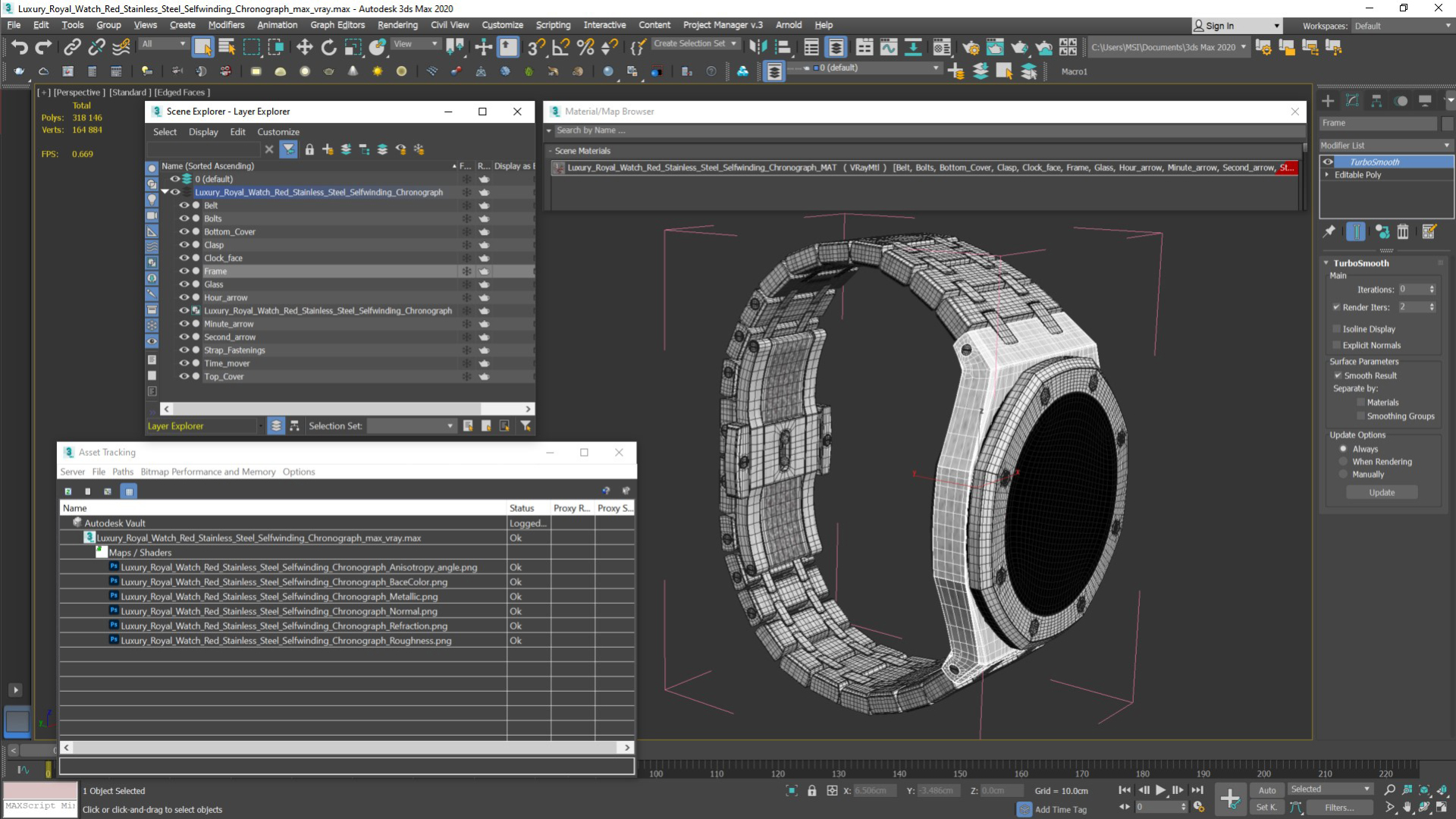Click Configure Modifier Sets icon

pos(1429,232)
